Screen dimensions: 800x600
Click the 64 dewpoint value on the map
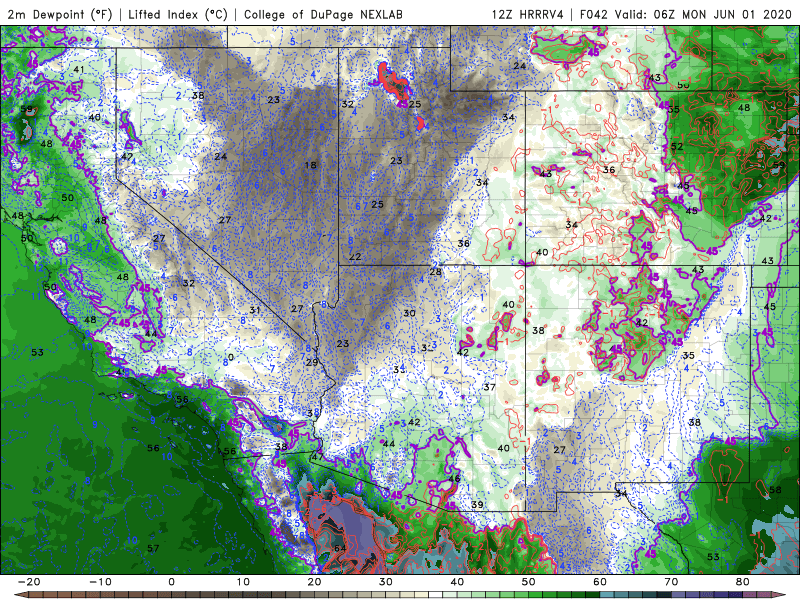click(x=340, y=548)
